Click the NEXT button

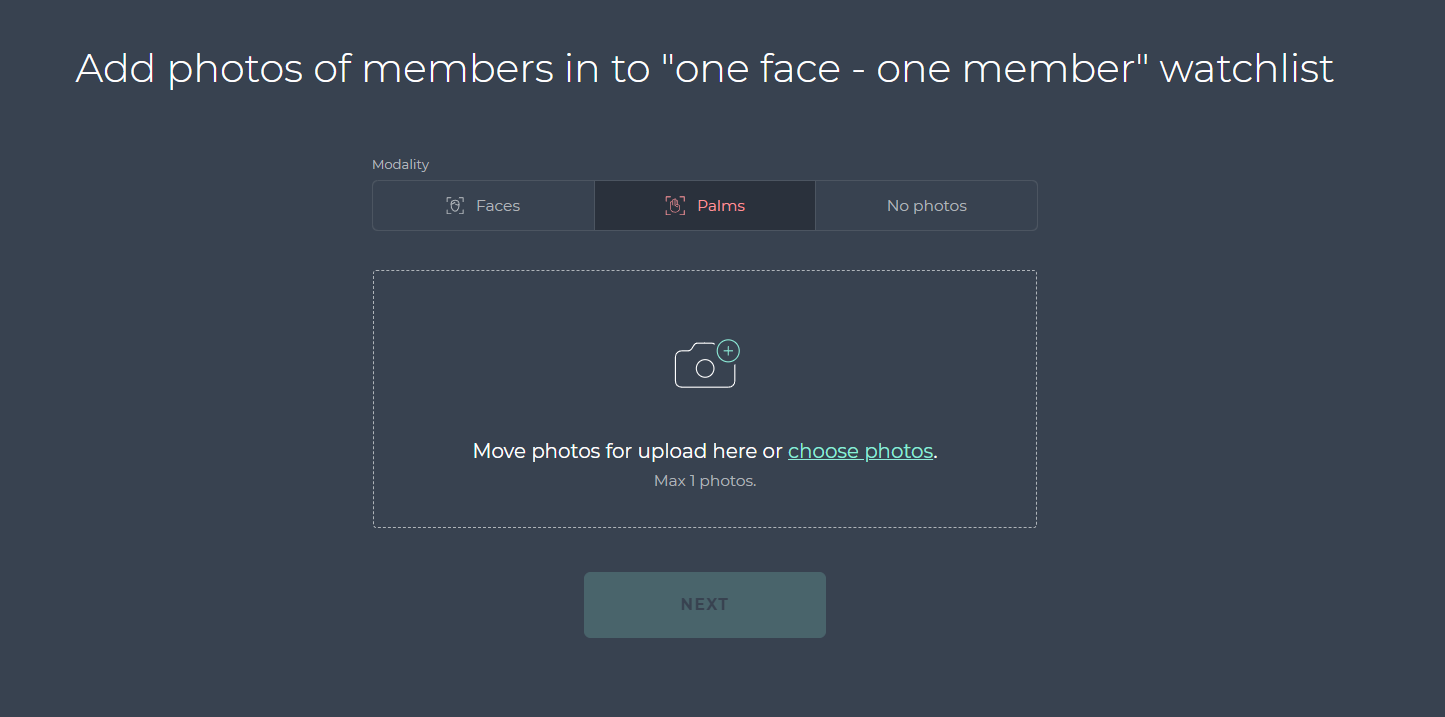(x=705, y=605)
